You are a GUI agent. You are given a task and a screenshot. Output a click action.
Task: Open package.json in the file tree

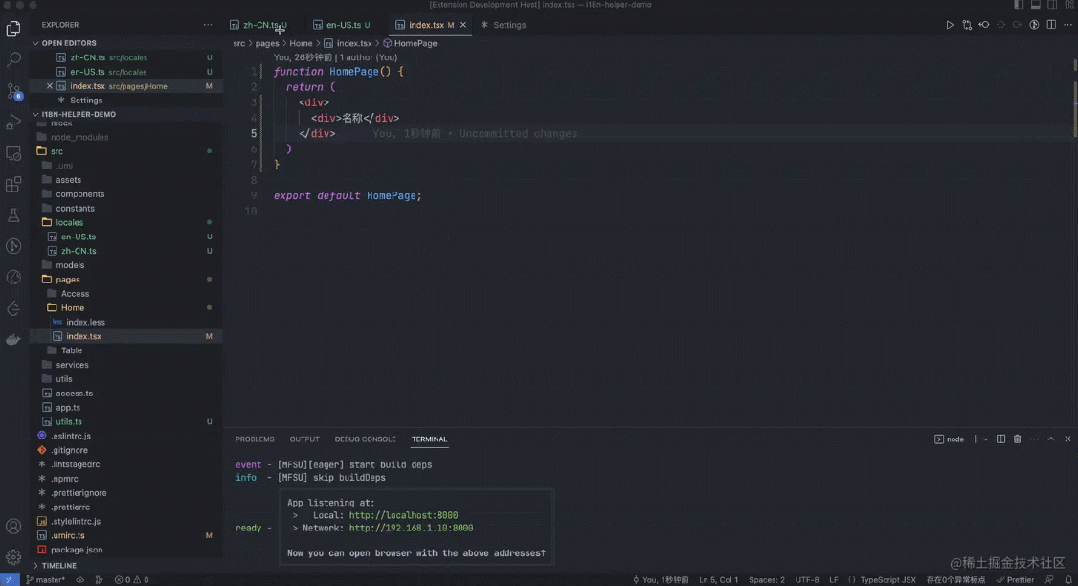(x=76, y=550)
